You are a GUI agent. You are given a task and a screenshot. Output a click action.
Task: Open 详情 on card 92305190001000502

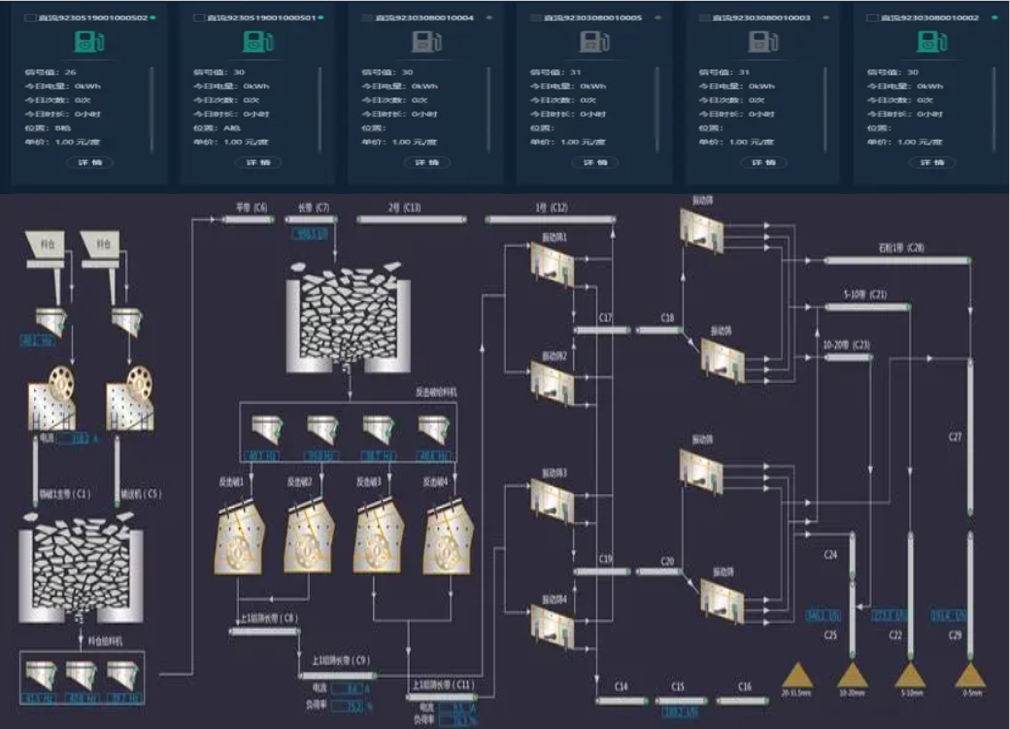[x=90, y=162]
